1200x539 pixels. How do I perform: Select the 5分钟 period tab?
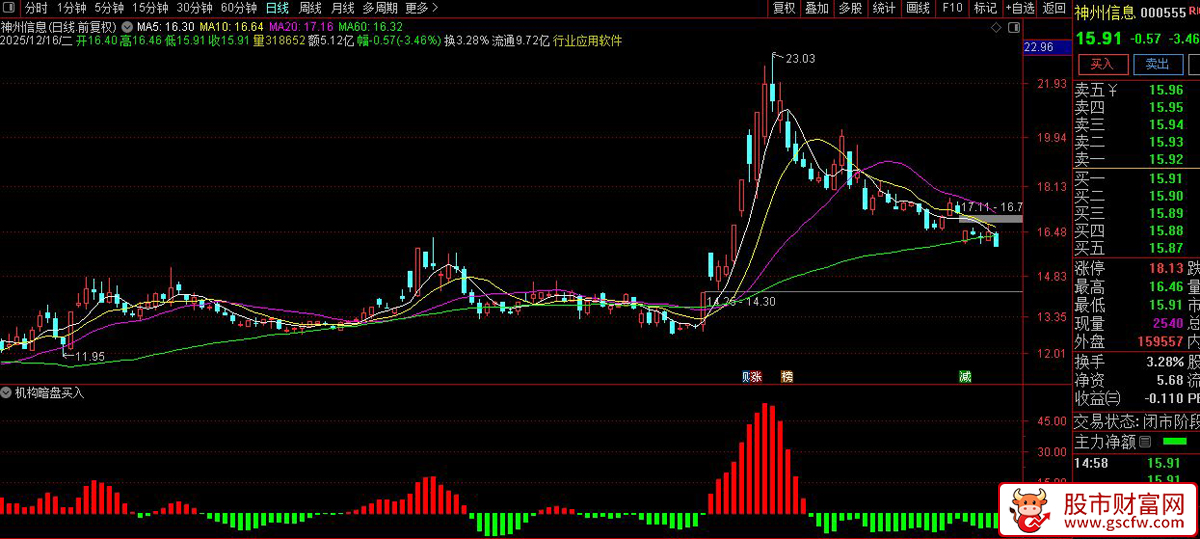[109, 8]
